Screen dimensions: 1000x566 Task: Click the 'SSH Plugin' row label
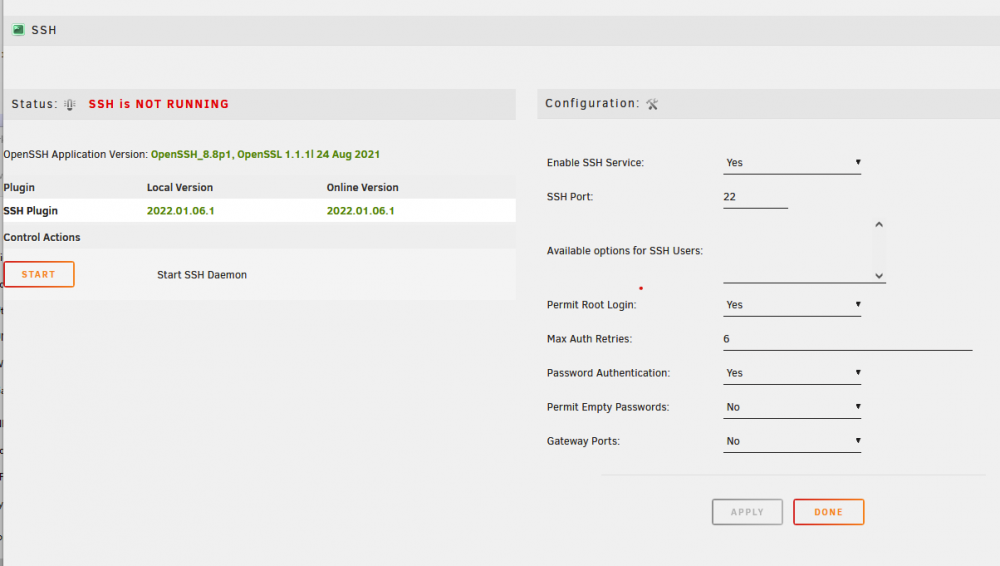pos(31,211)
